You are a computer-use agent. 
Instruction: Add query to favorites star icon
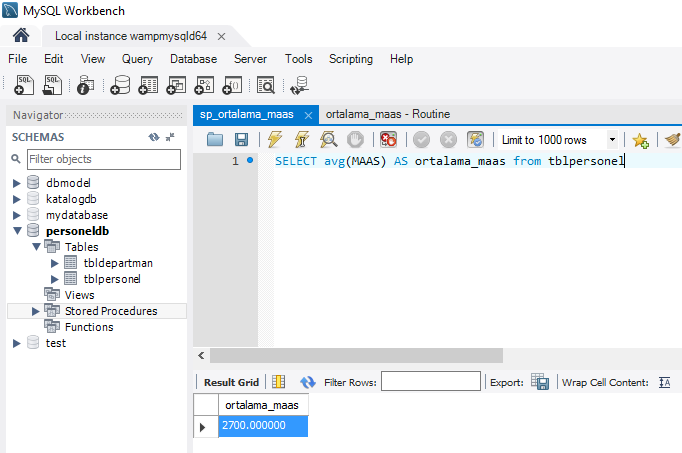(641, 140)
